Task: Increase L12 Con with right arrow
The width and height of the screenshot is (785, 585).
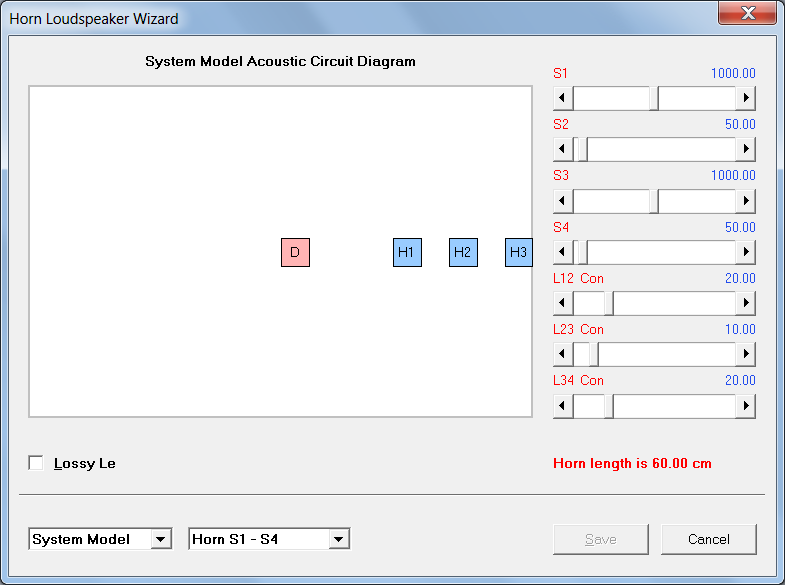Action: (x=745, y=303)
